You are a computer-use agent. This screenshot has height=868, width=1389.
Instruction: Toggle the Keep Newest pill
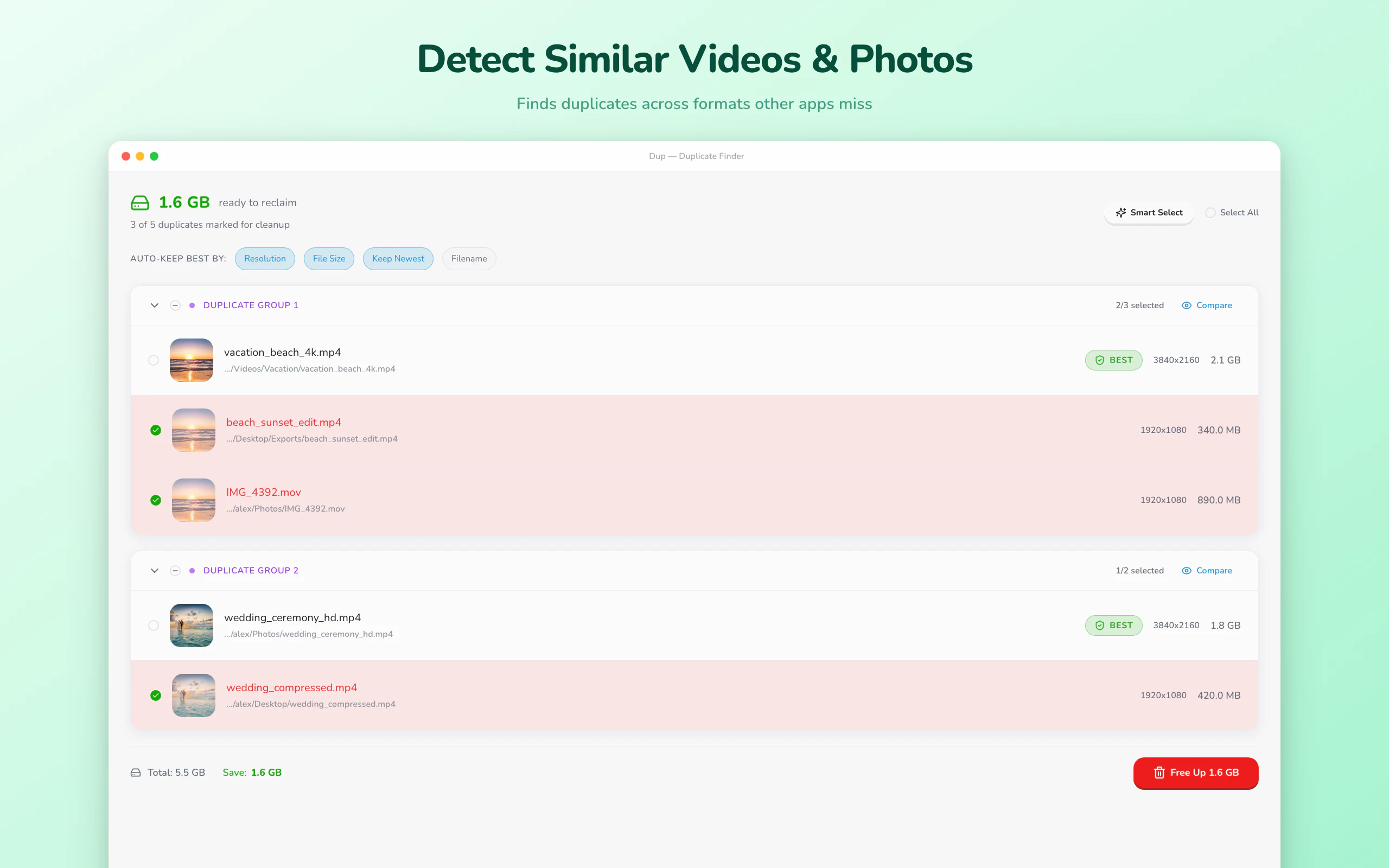point(398,258)
